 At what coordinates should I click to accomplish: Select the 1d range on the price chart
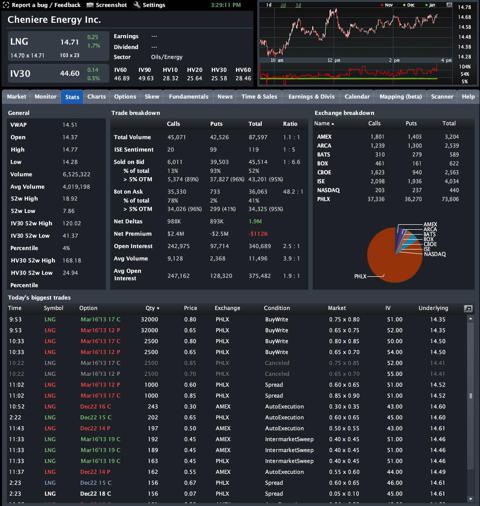tap(269, 5)
